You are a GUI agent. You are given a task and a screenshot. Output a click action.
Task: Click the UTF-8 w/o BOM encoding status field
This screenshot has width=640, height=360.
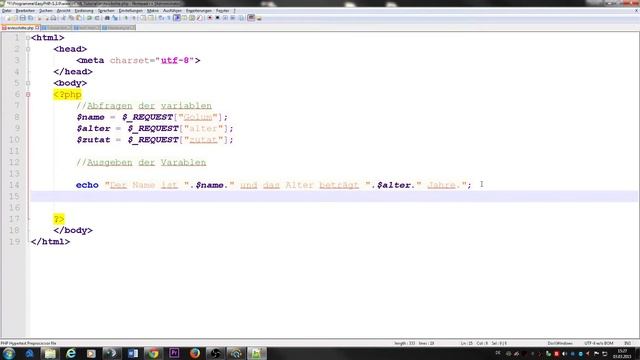tap(598, 343)
